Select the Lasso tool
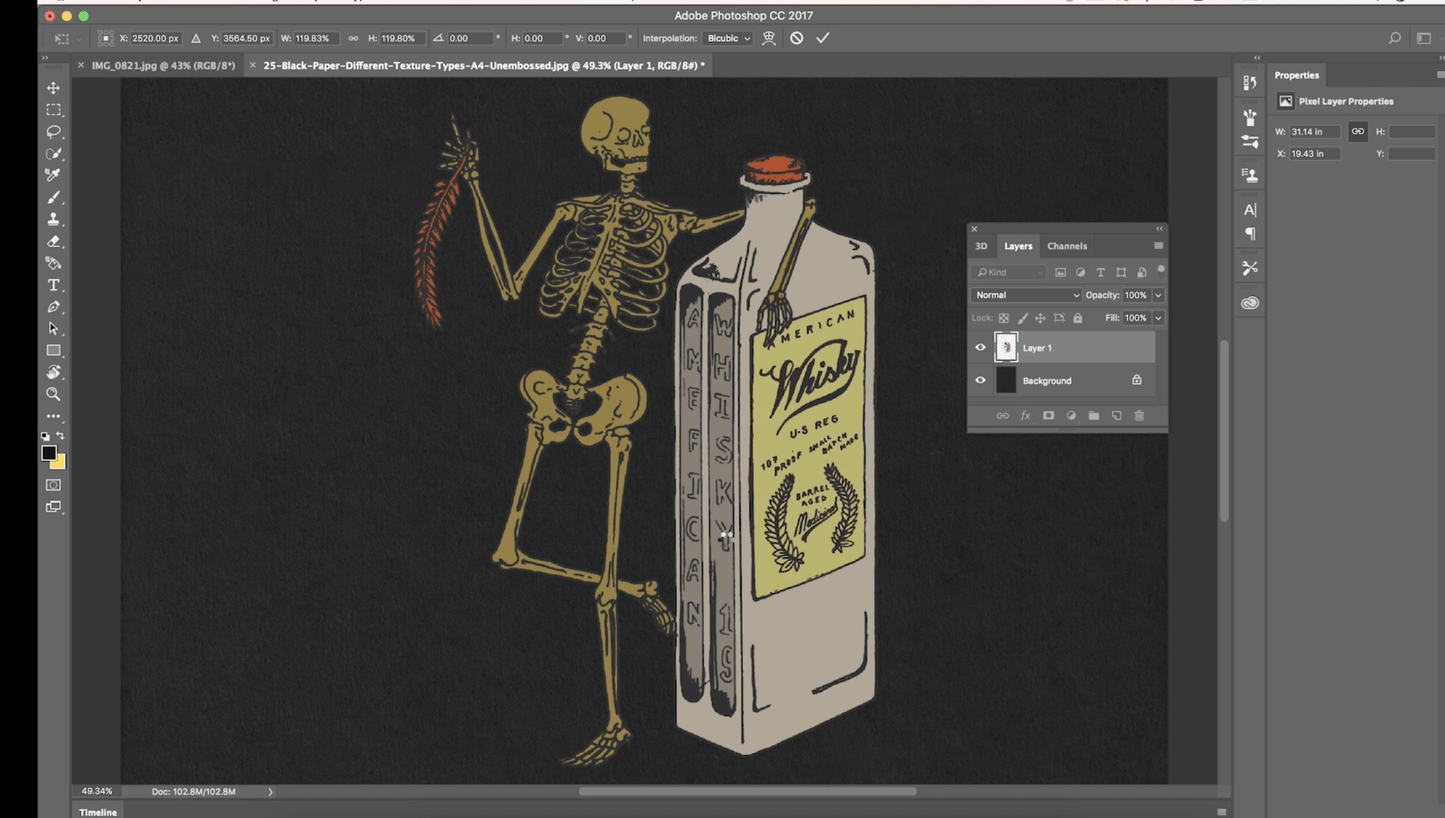 pos(53,132)
